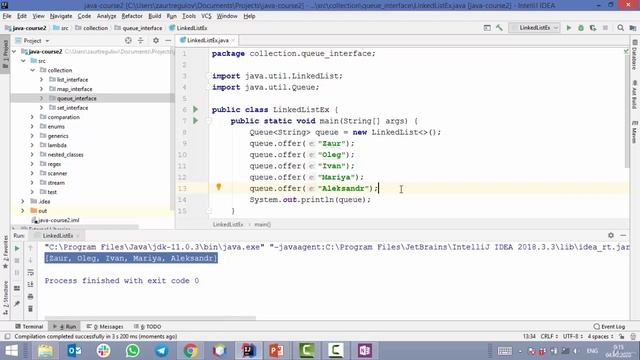The height and width of the screenshot is (360, 640).
Task: Click the Stop icon in the top toolbar
Action: tap(605, 28)
